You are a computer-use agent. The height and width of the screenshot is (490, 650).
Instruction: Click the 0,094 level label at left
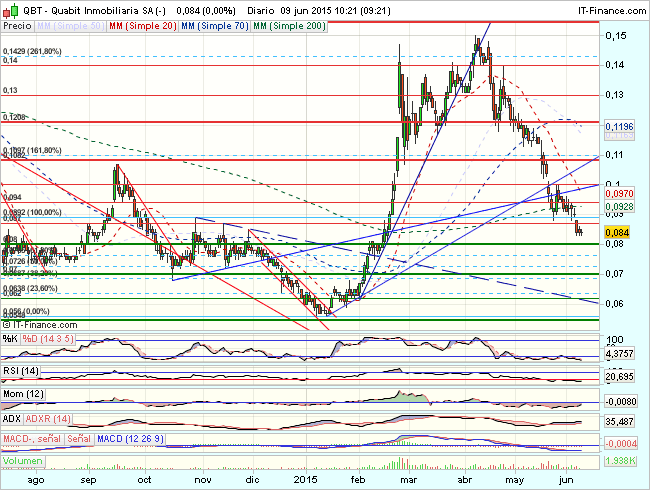click(12, 197)
